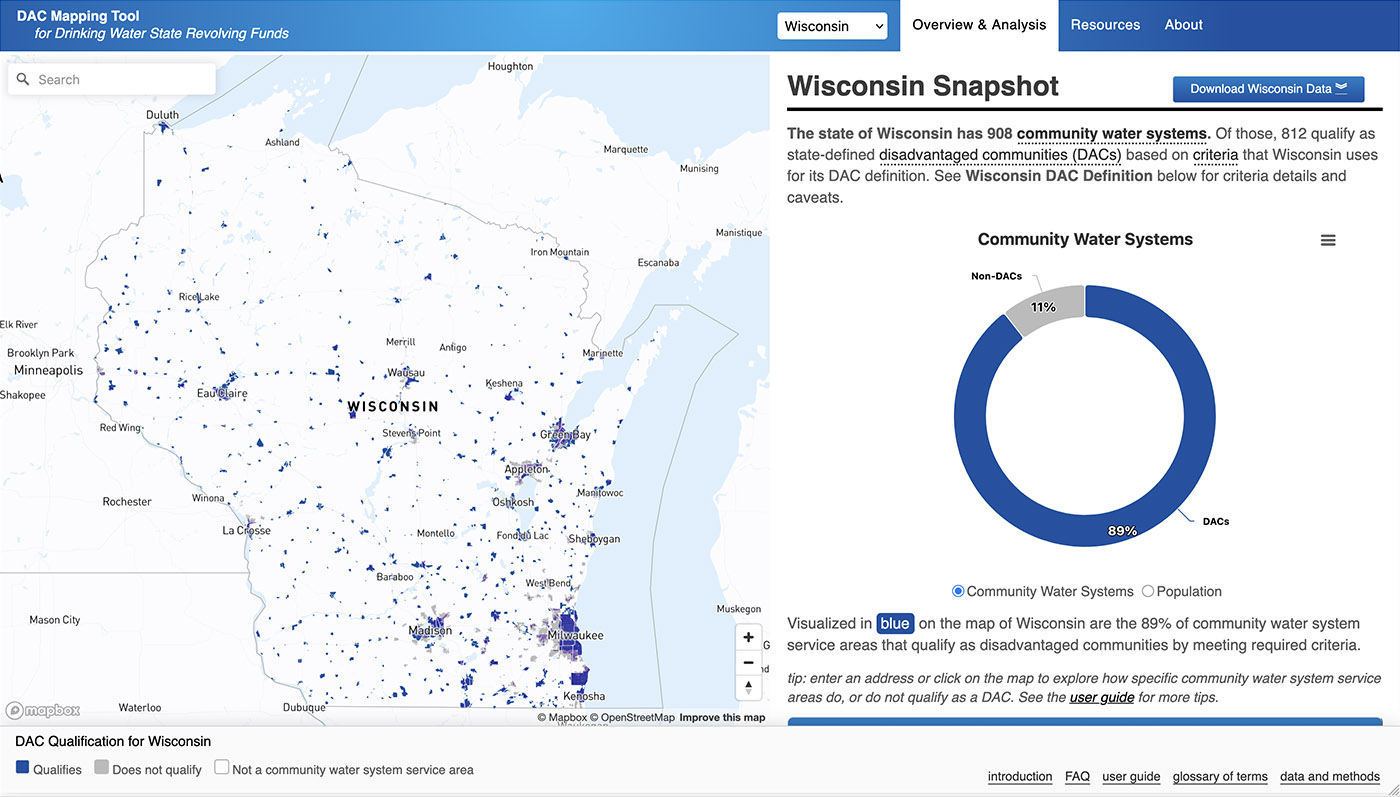Image resolution: width=1400 pixels, height=797 pixels.
Task: Open the glossary of terms link
Action: (1219, 776)
